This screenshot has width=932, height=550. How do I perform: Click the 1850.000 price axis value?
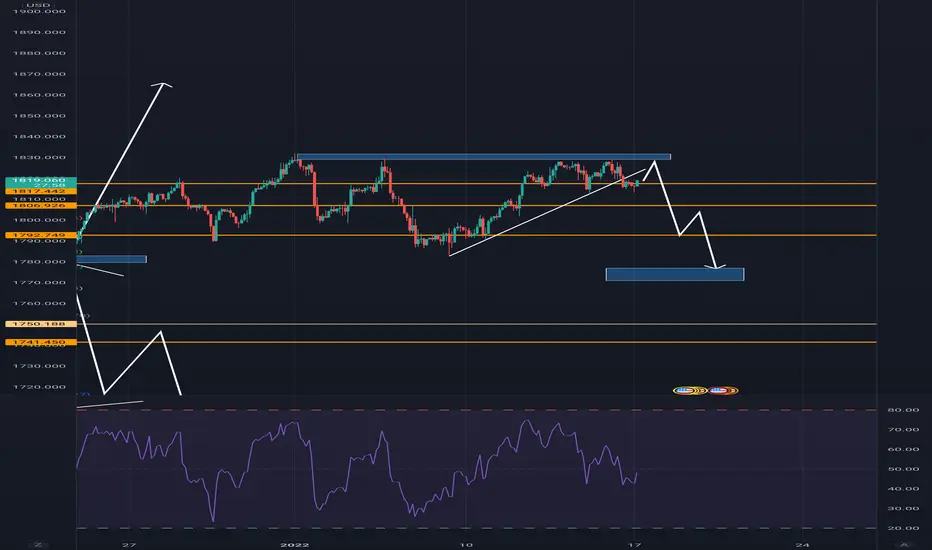39,116
